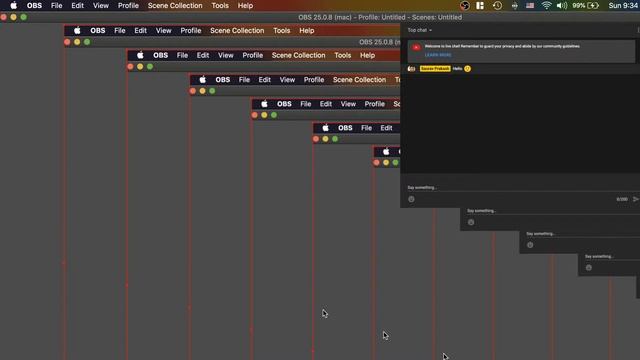This screenshot has width=640, height=360.
Task: Open the File menu in the top menu bar
Action: (56, 6)
